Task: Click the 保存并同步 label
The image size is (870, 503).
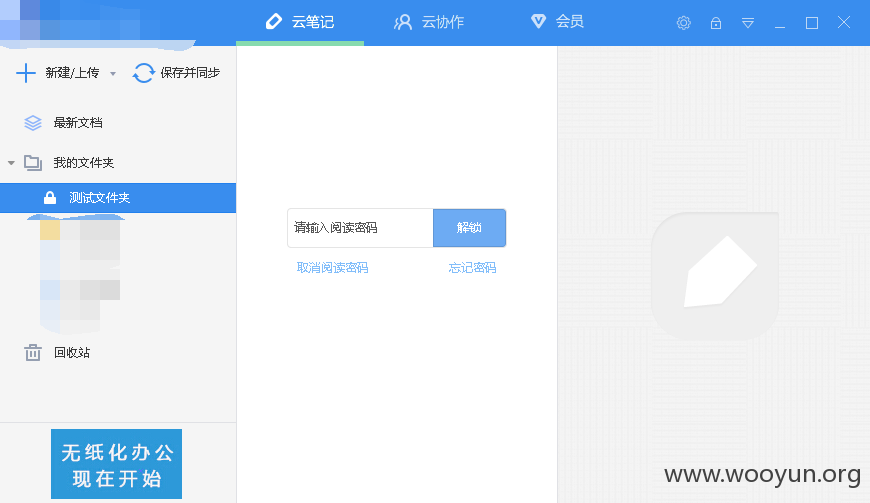Action: tap(190, 73)
